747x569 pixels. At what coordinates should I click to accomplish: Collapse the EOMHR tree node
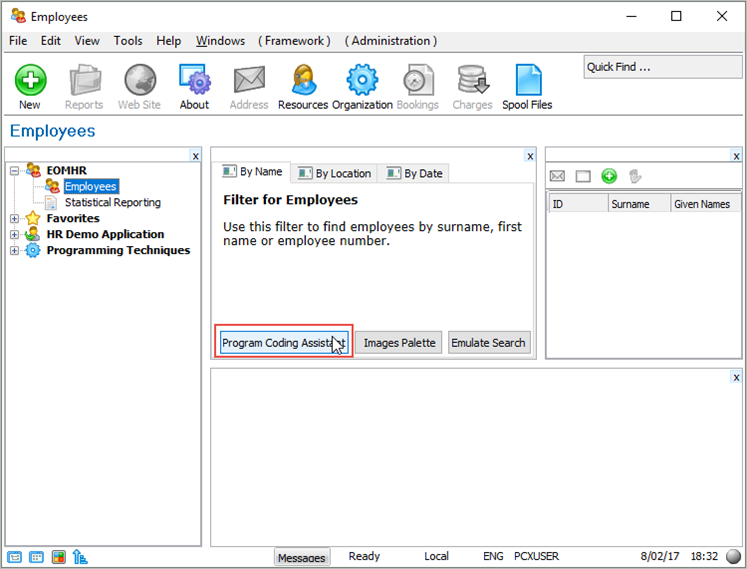click(x=14, y=171)
